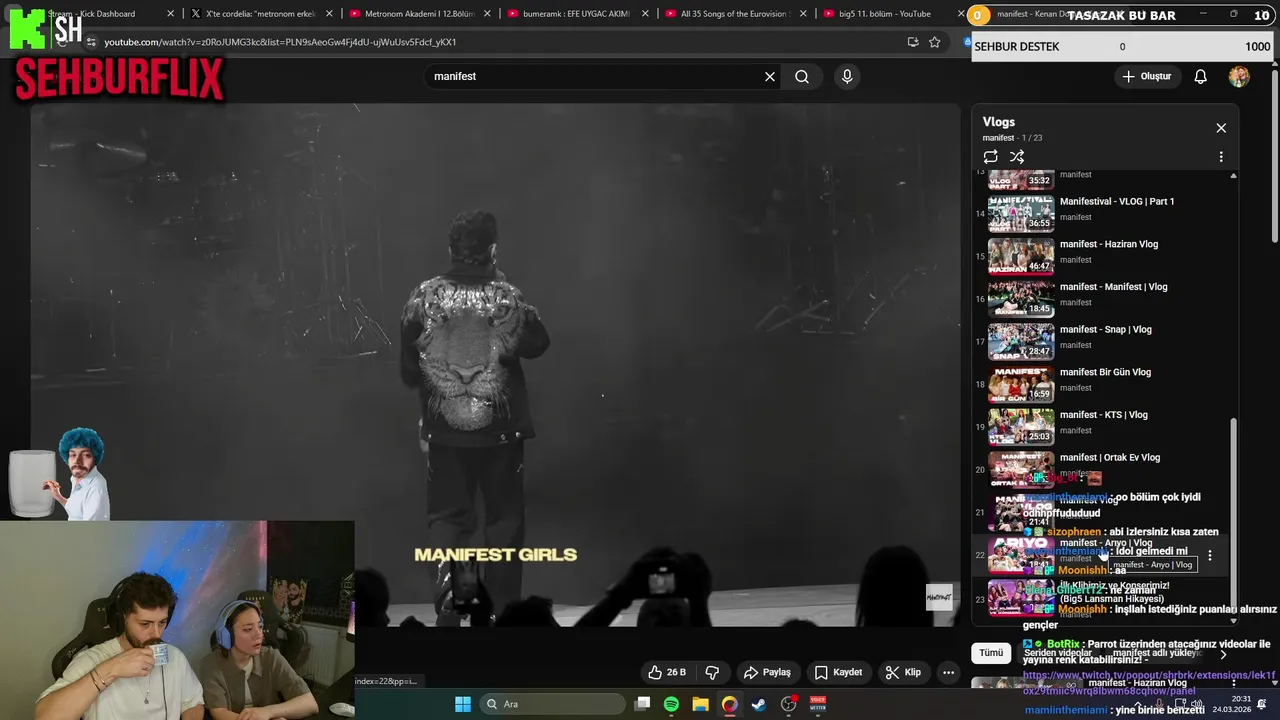This screenshot has width=1280, height=720.
Task: Close the Kick Dashboard tab
Action: click(170, 14)
